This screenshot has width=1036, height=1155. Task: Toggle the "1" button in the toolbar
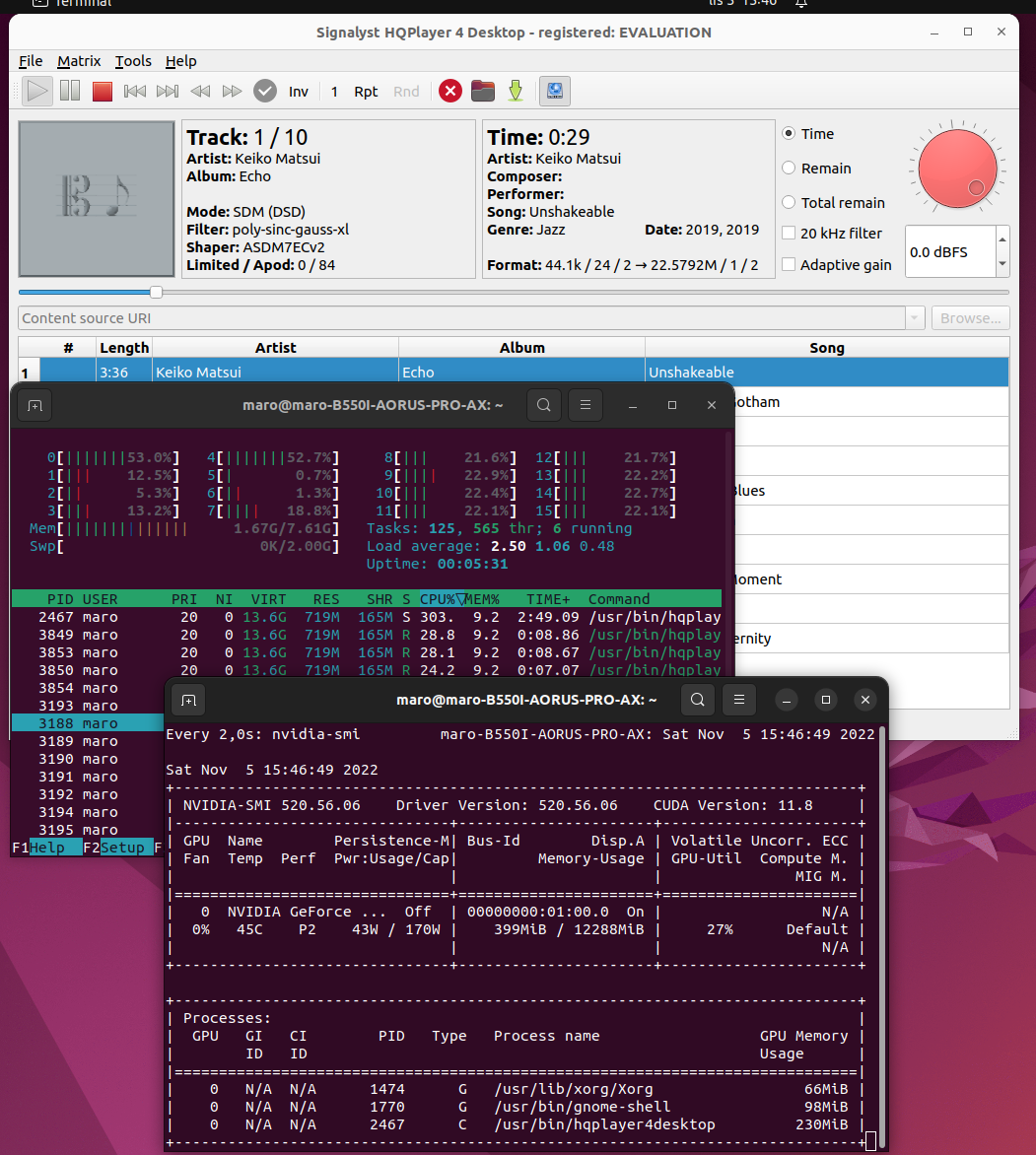[x=334, y=92]
